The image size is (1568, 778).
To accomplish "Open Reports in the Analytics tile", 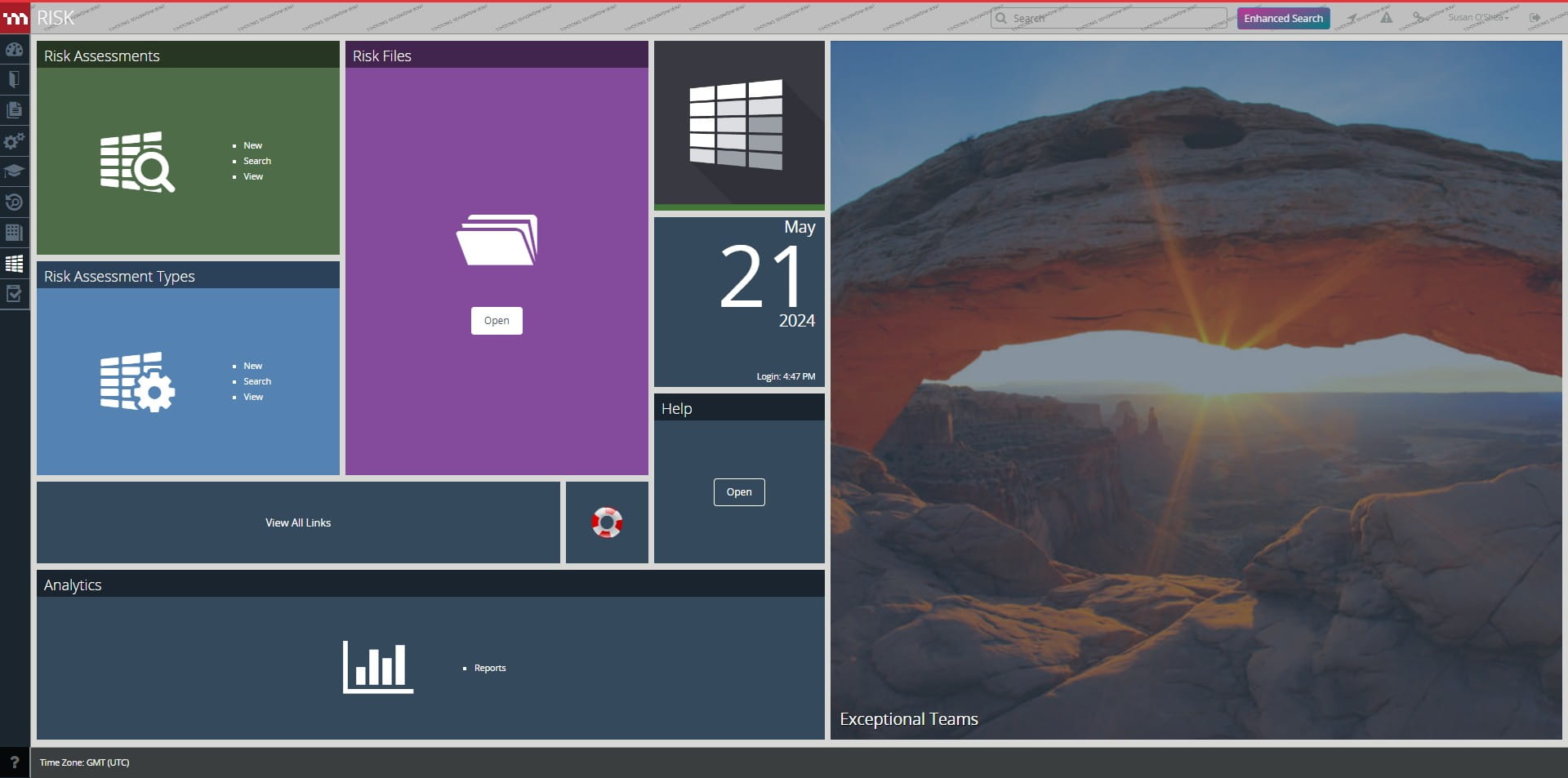I will (489, 668).
